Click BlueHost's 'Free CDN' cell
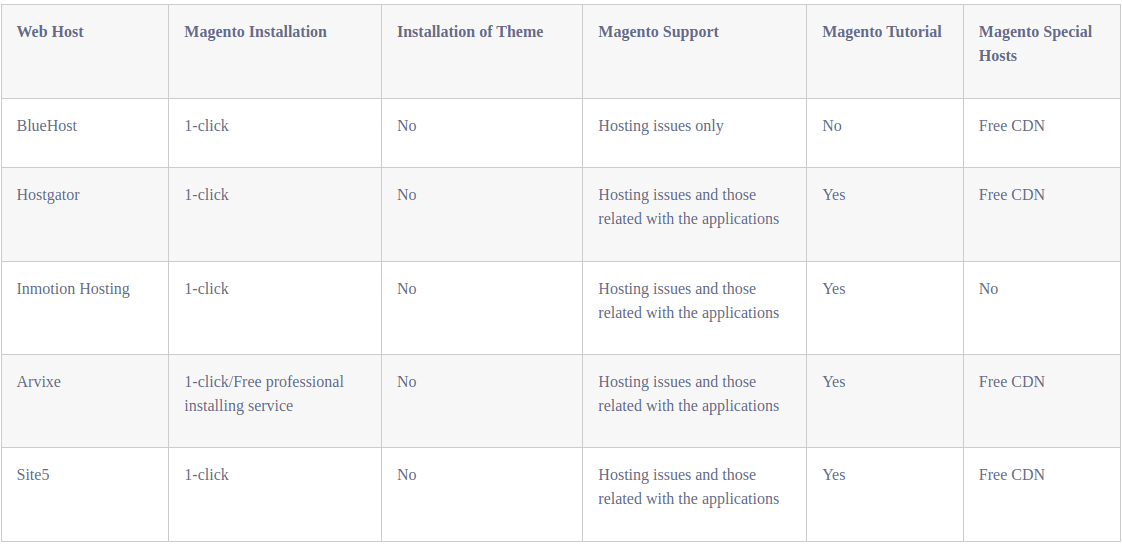The height and width of the screenshot is (544, 1122). pos(1011,126)
